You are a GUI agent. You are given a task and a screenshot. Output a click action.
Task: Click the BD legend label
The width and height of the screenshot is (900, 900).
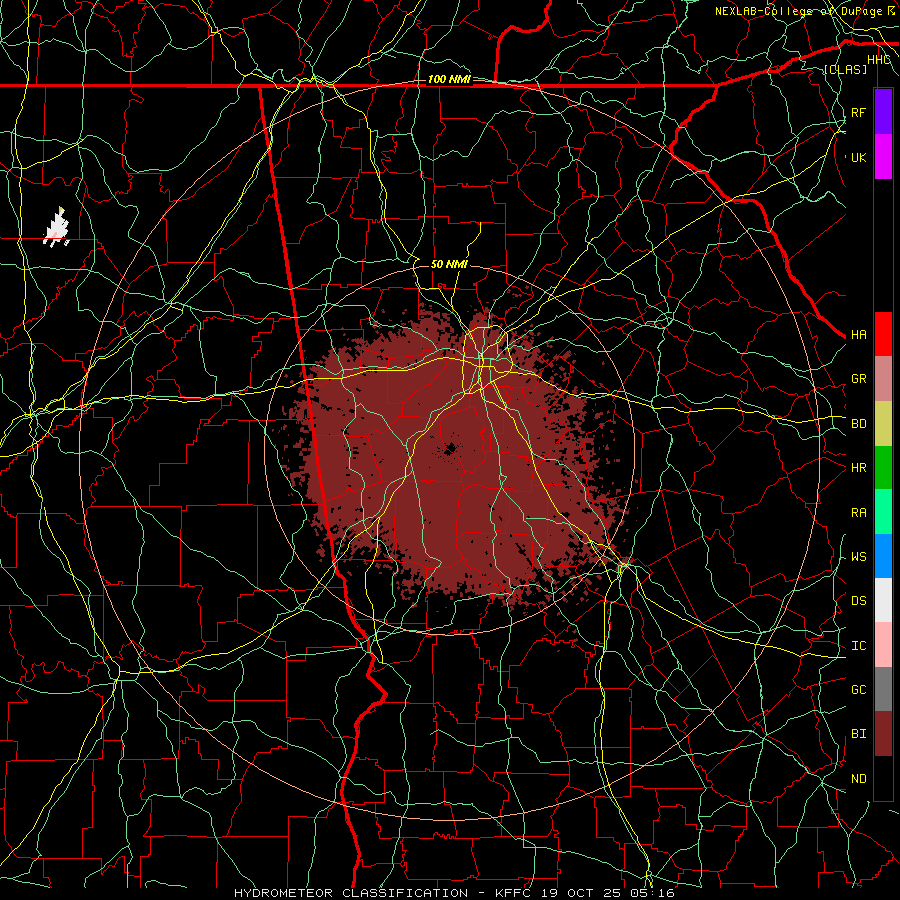tap(858, 424)
